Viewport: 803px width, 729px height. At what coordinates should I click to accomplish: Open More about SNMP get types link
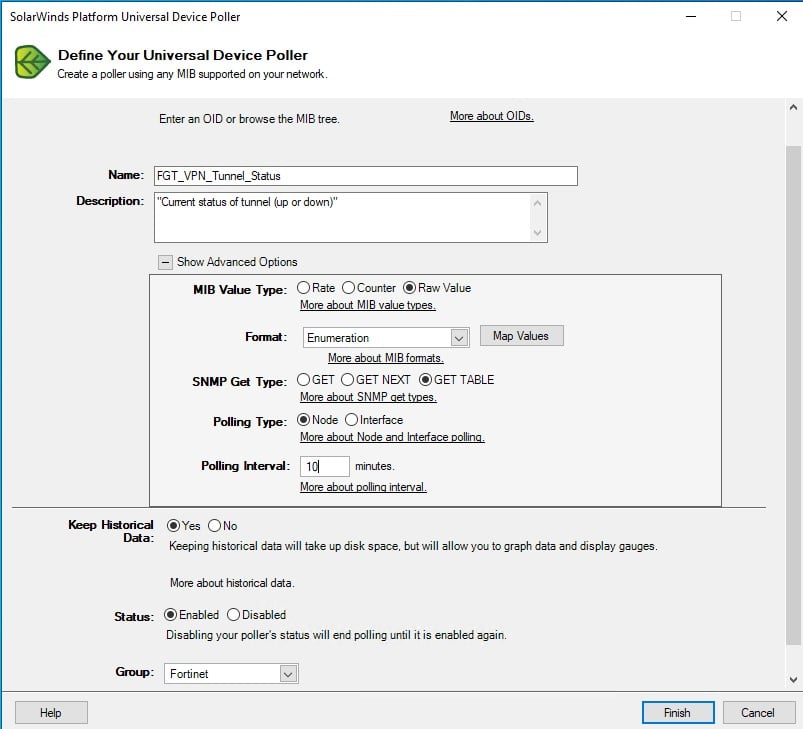click(368, 397)
